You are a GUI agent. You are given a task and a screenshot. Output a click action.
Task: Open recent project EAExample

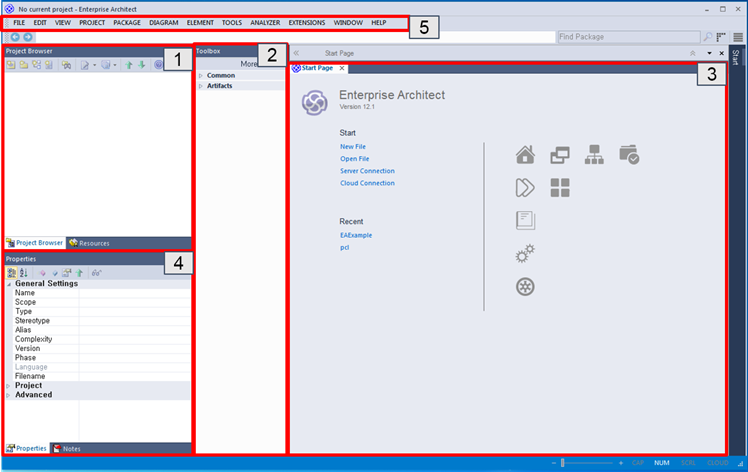[356, 235]
